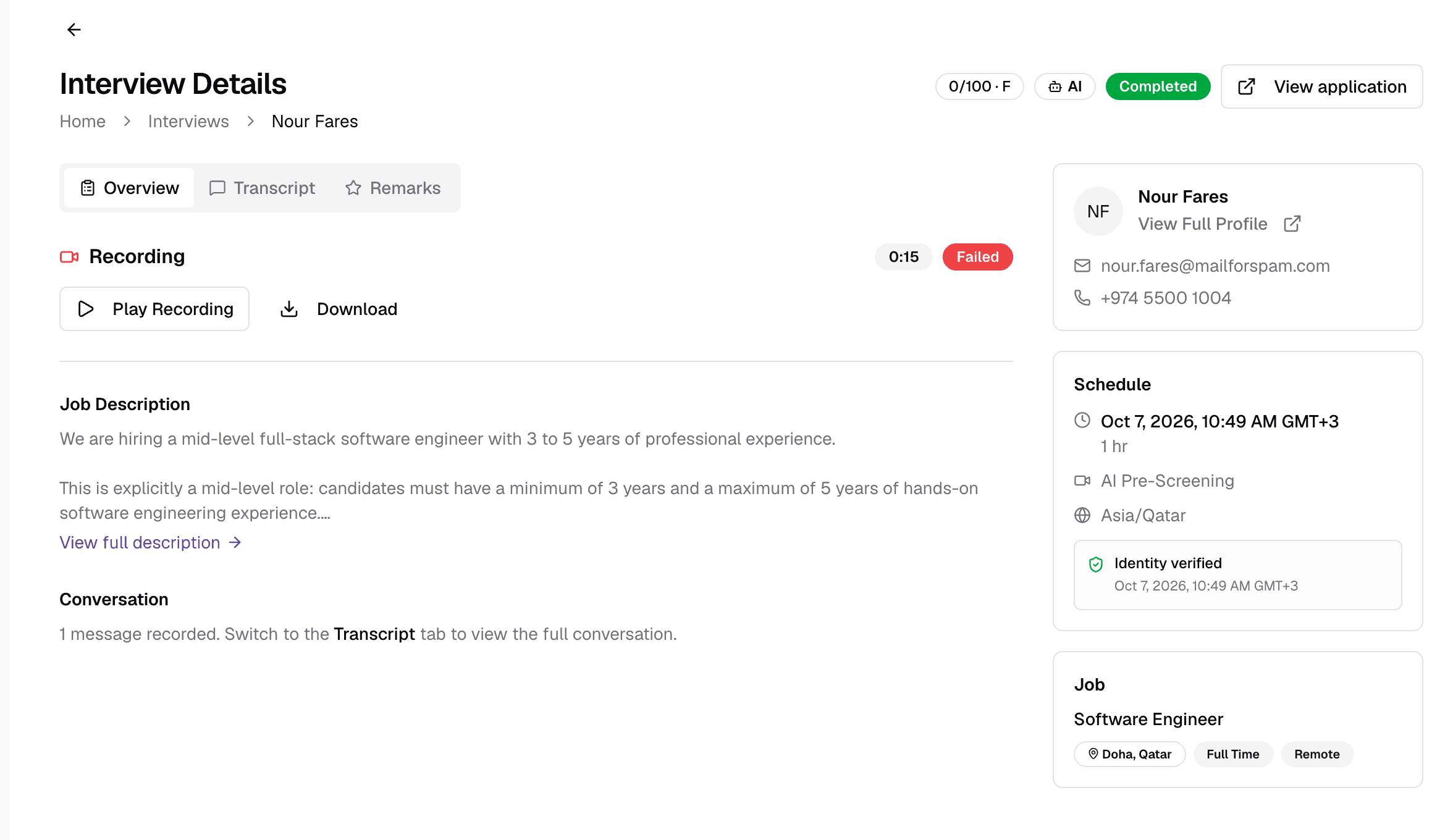Image resolution: width=1453 pixels, height=840 pixels.
Task: Click the email nour.fares@mailforspam.com
Action: (x=1215, y=266)
